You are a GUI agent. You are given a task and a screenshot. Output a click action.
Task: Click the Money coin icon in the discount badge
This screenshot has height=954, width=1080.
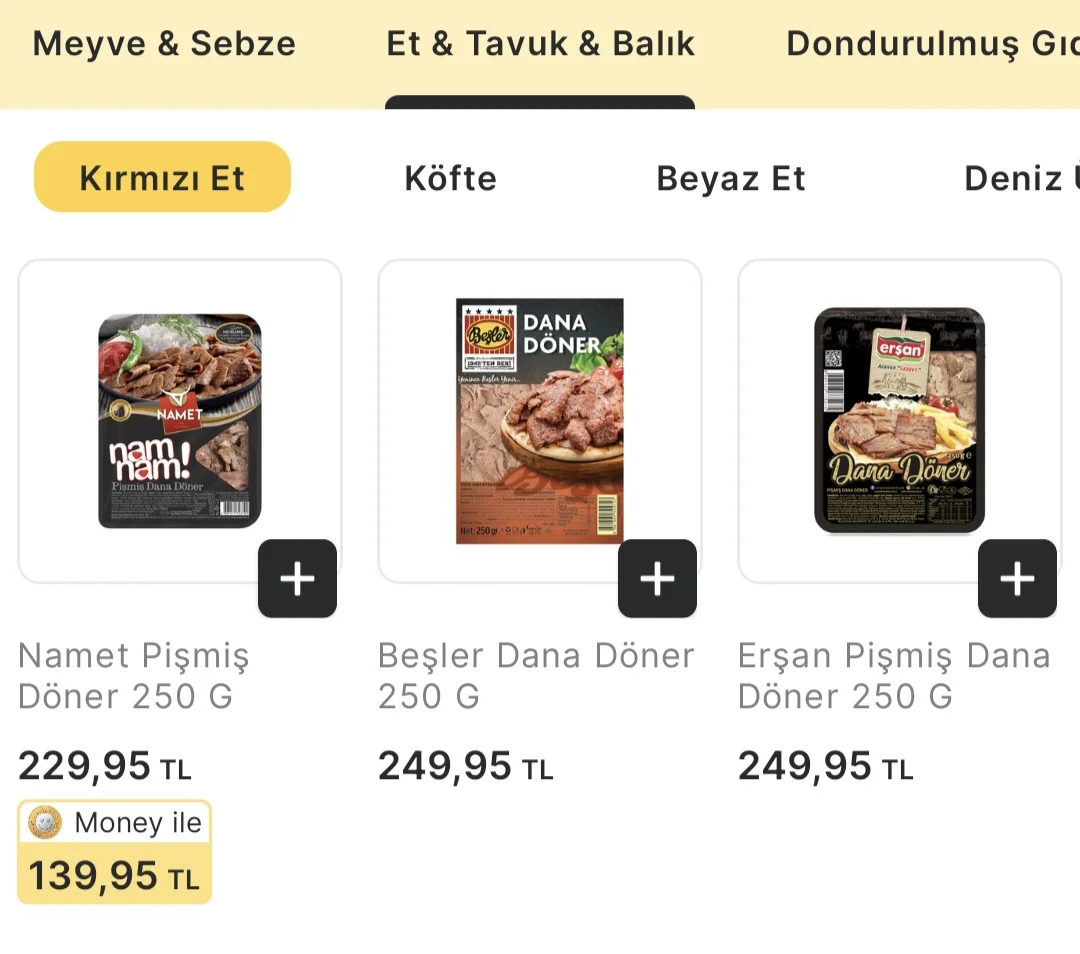44,822
